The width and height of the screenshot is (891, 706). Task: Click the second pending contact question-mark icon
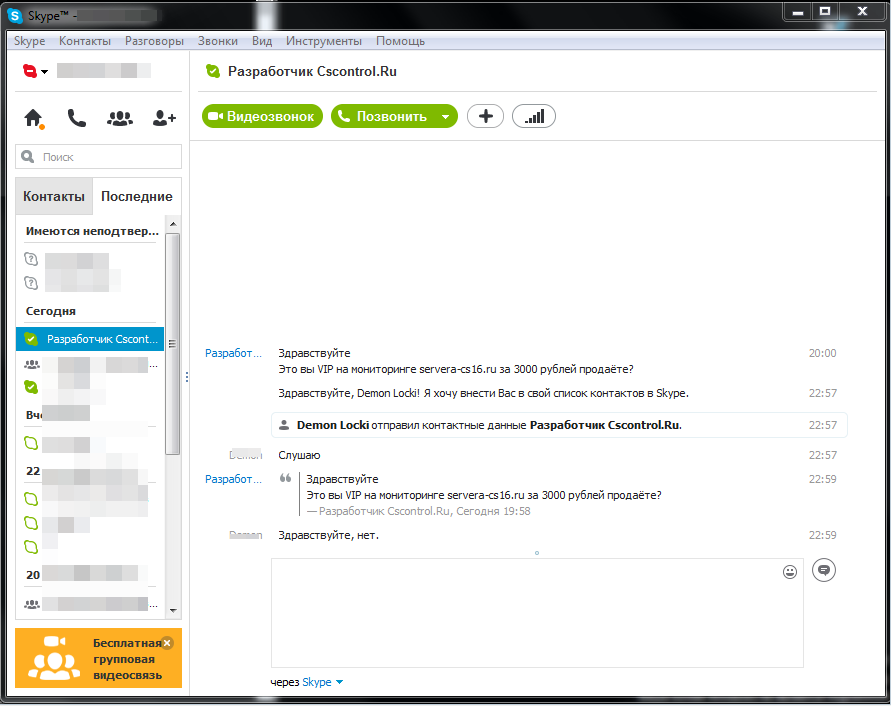point(31,283)
